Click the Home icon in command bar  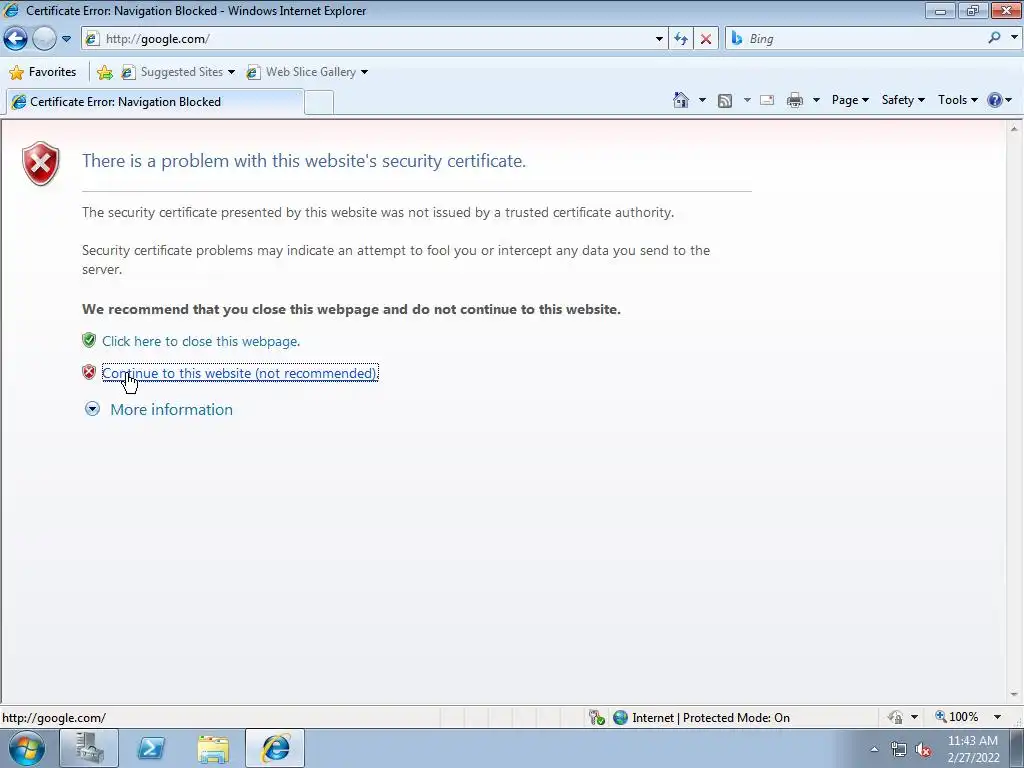point(680,100)
